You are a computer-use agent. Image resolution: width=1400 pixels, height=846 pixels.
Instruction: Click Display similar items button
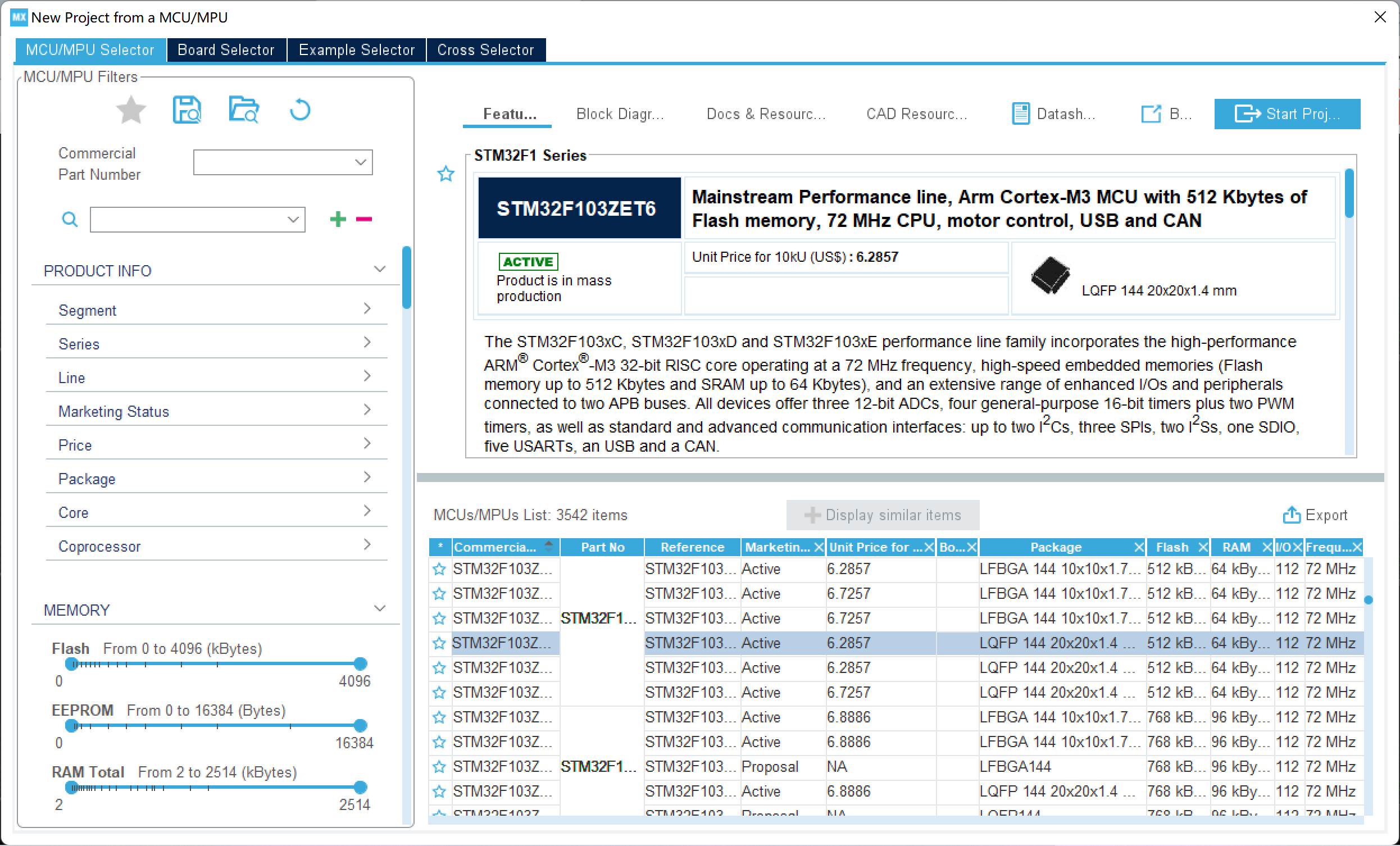tap(883, 515)
